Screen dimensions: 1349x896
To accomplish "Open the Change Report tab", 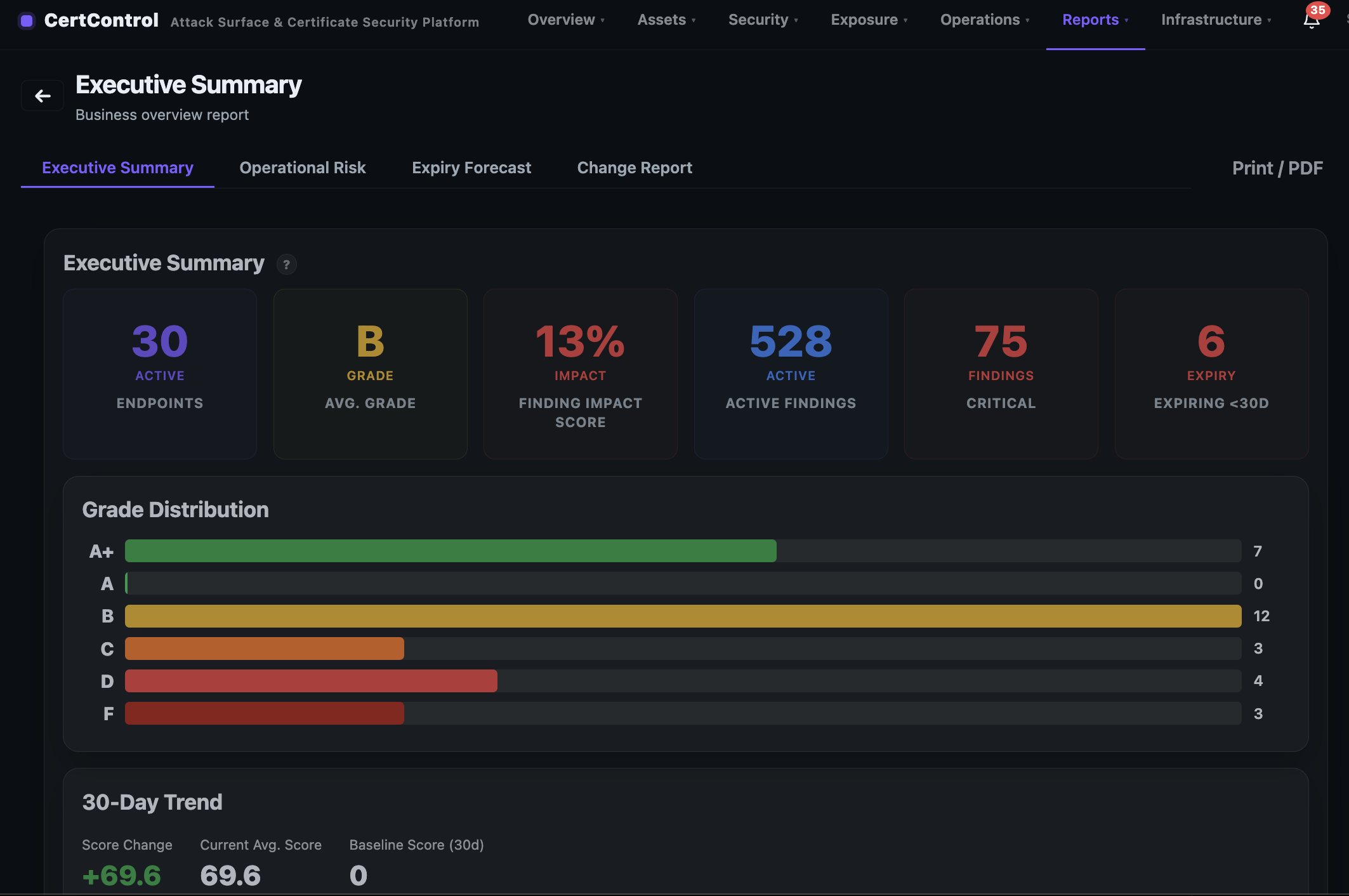I will 635,168.
